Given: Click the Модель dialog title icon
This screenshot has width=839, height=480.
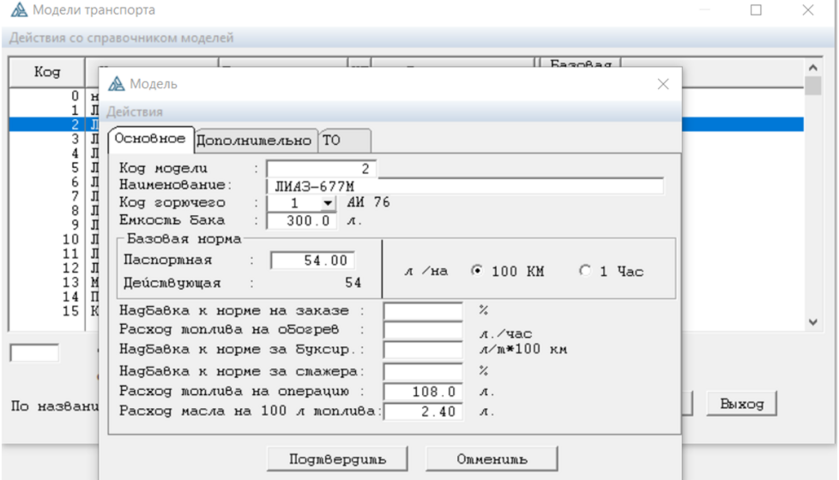Looking at the screenshot, I should tap(116, 84).
